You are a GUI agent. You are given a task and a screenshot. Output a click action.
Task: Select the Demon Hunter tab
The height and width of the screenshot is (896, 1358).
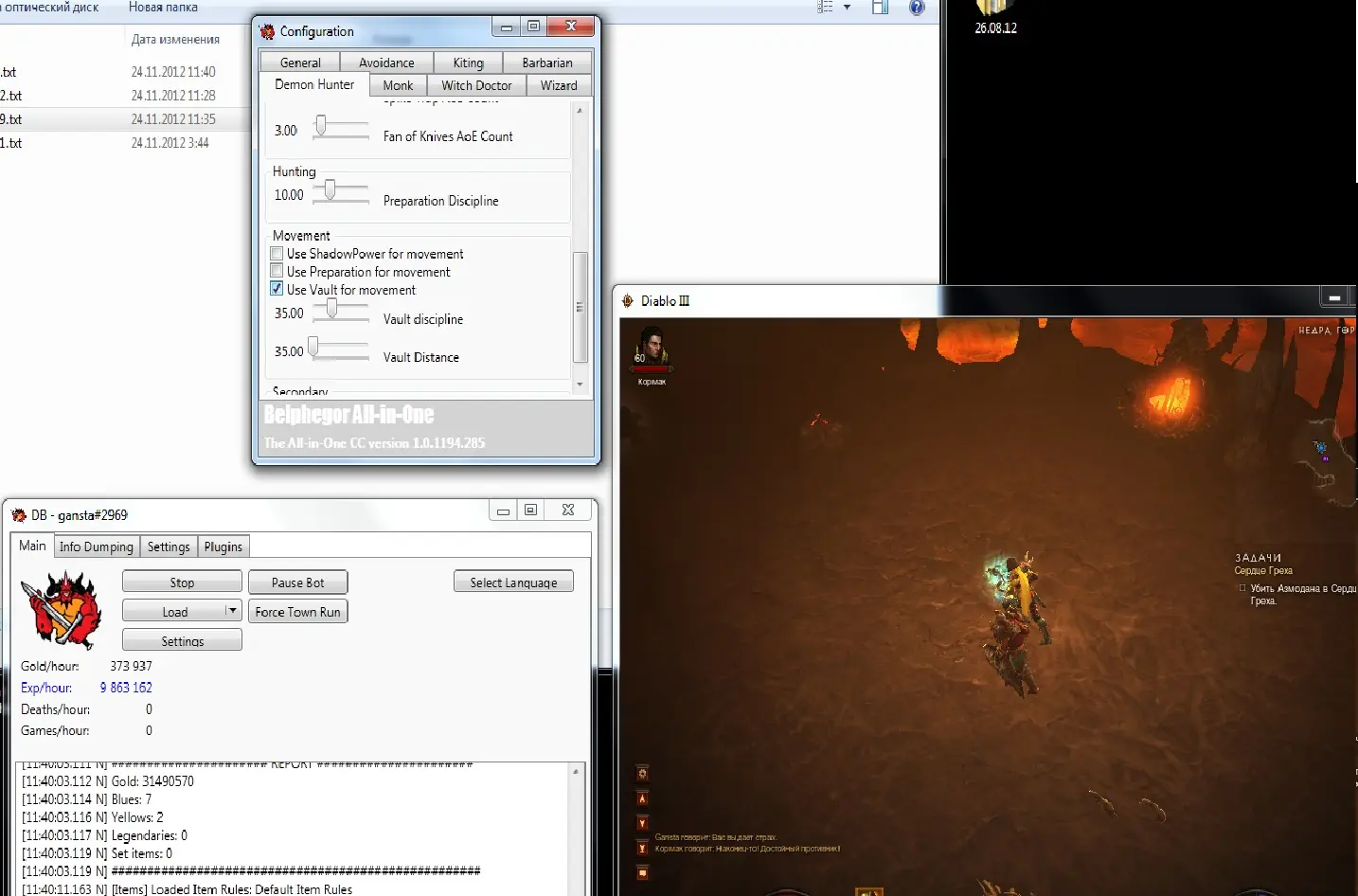(x=314, y=84)
